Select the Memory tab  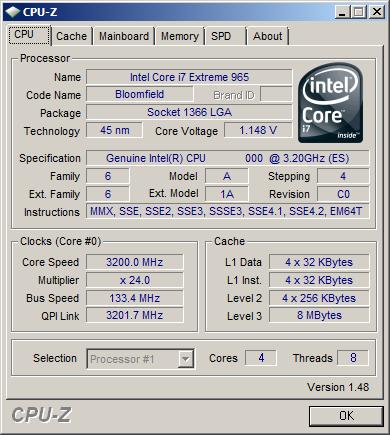coord(180,36)
